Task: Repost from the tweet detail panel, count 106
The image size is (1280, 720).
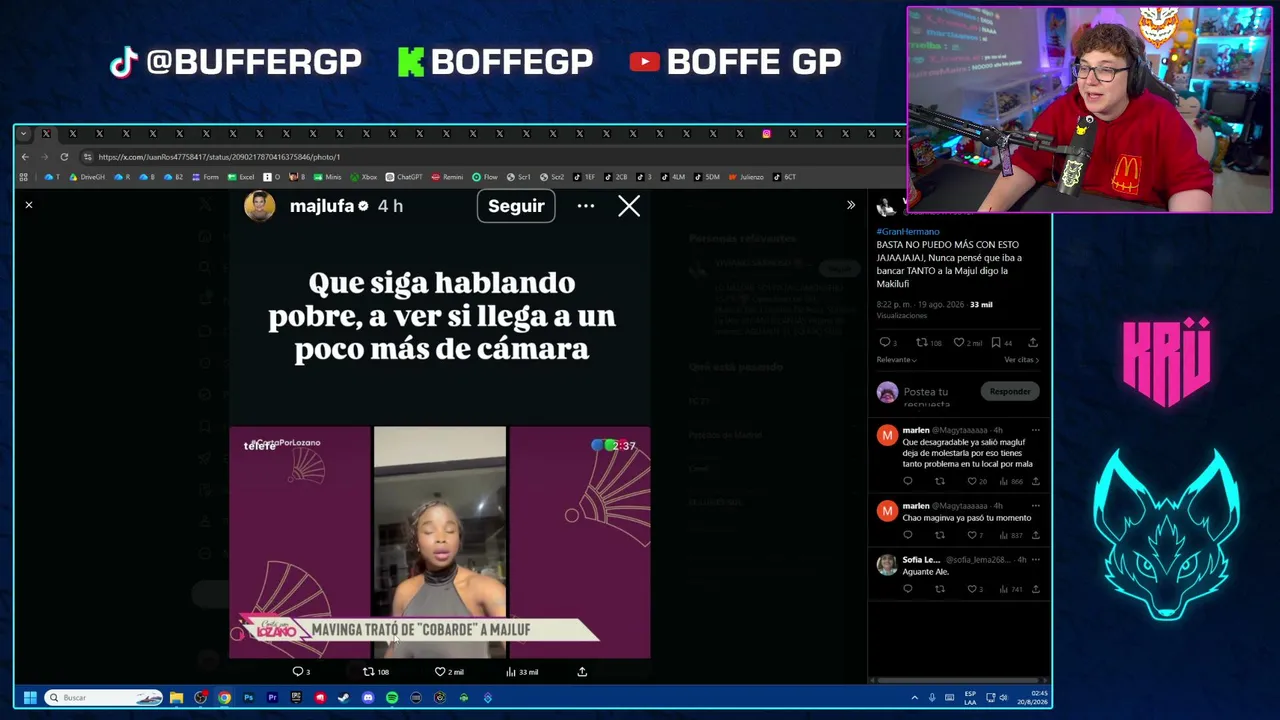Action: click(921, 343)
